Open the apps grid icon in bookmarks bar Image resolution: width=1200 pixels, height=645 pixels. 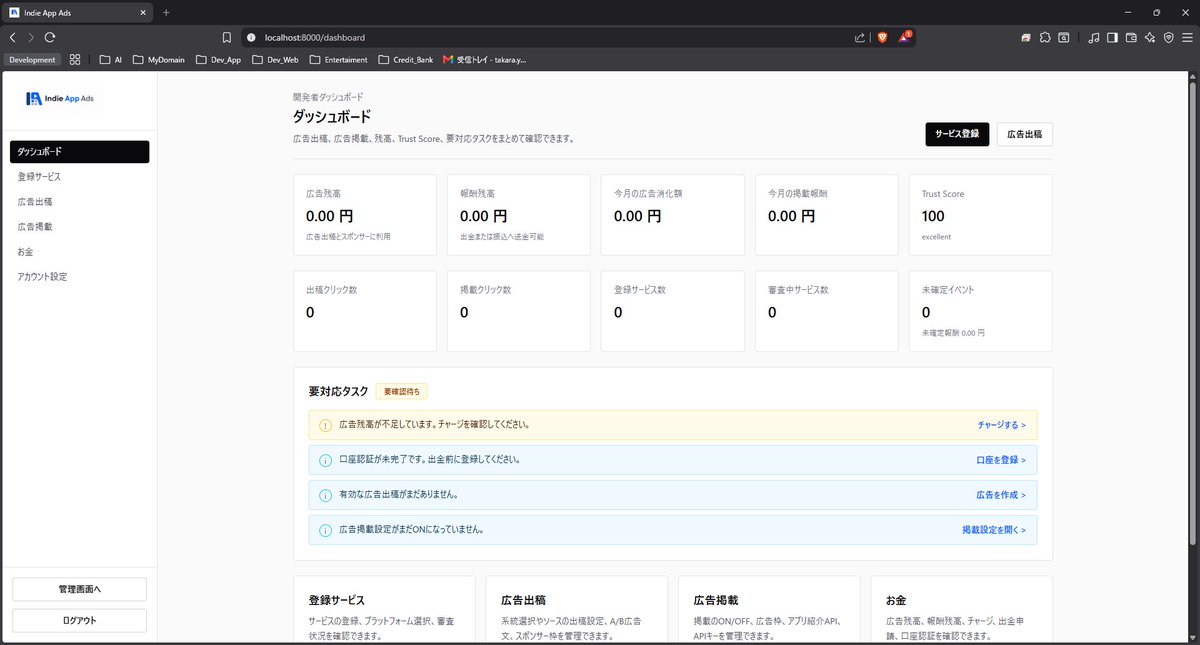pyautogui.click(x=75, y=59)
